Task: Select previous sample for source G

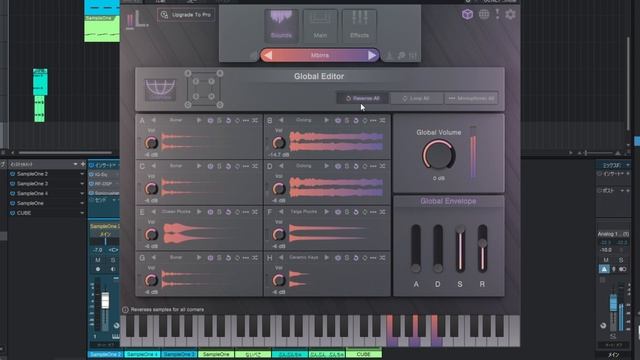Action: click(x=153, y=258)
